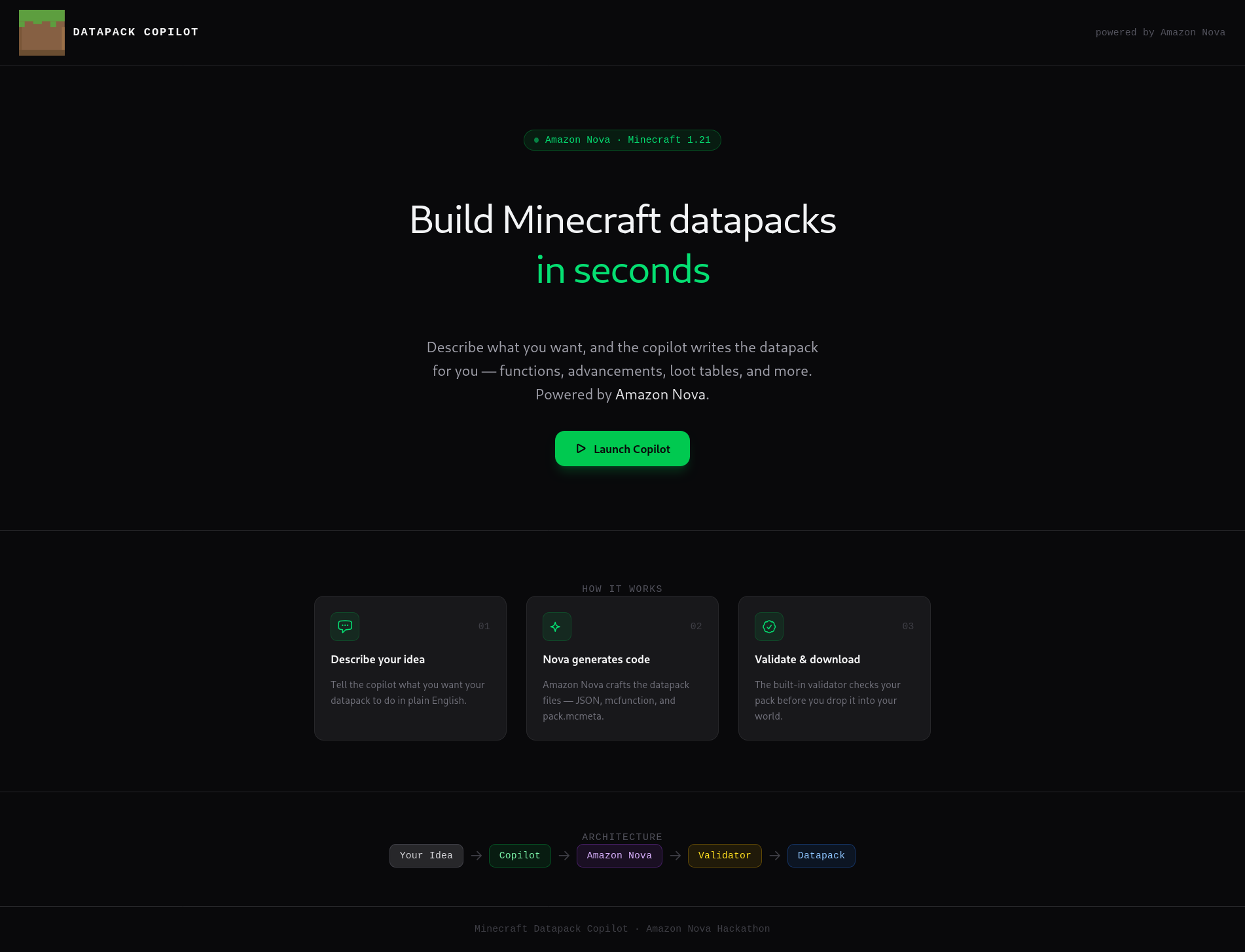Click the checkmark badge icon in Validate & download card
Screen dimensions: 1245x952
tap(769, 627)
